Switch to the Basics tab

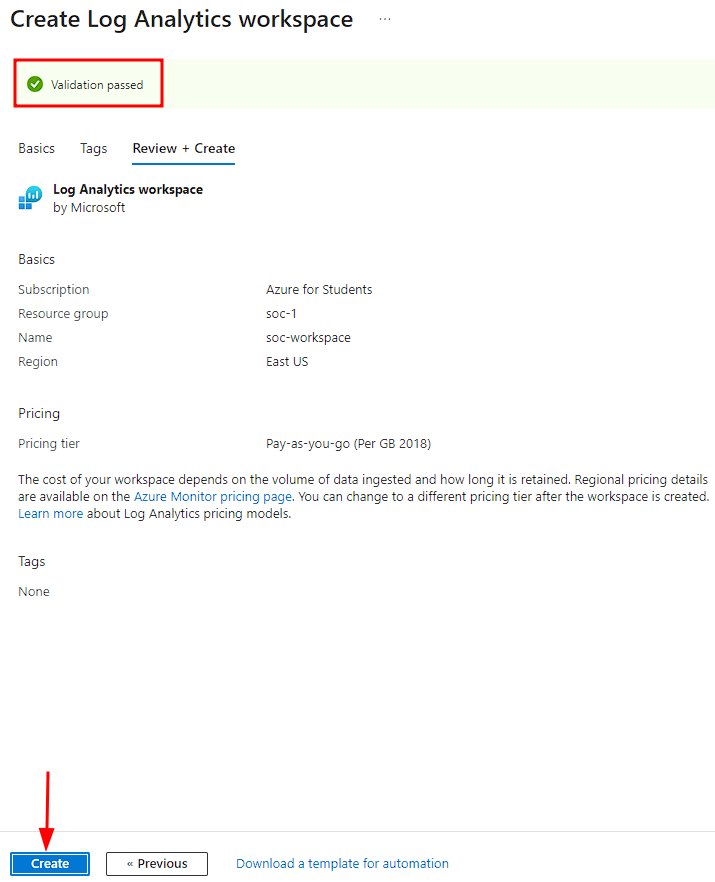tap(37, 148)
